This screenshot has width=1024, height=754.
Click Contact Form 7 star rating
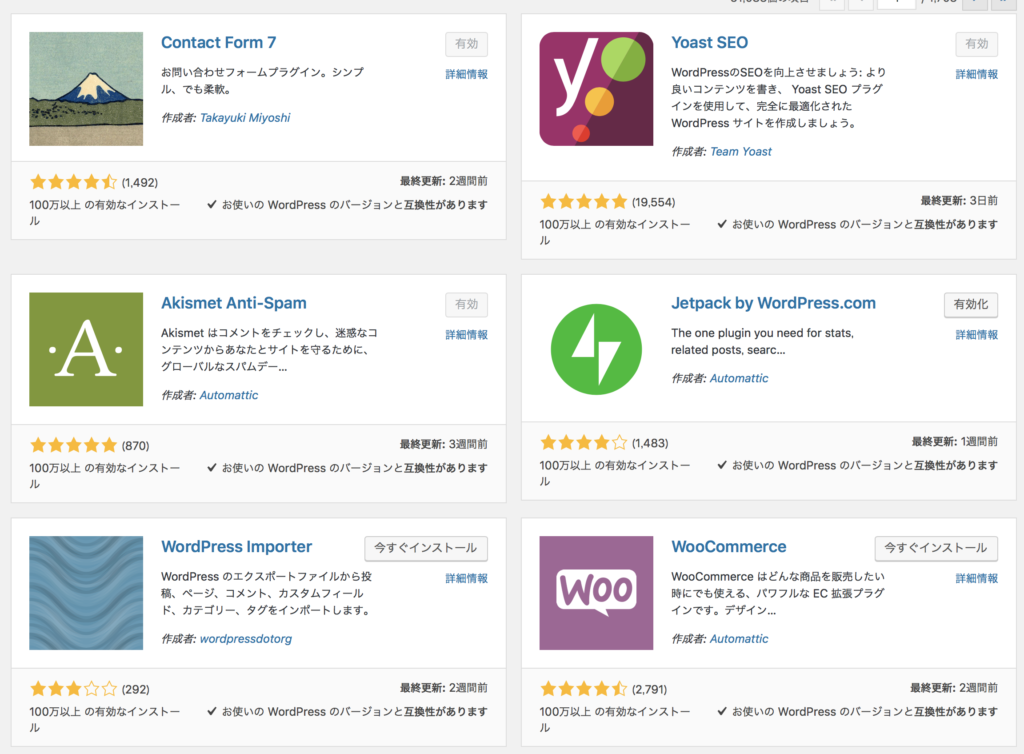[74, 182]
